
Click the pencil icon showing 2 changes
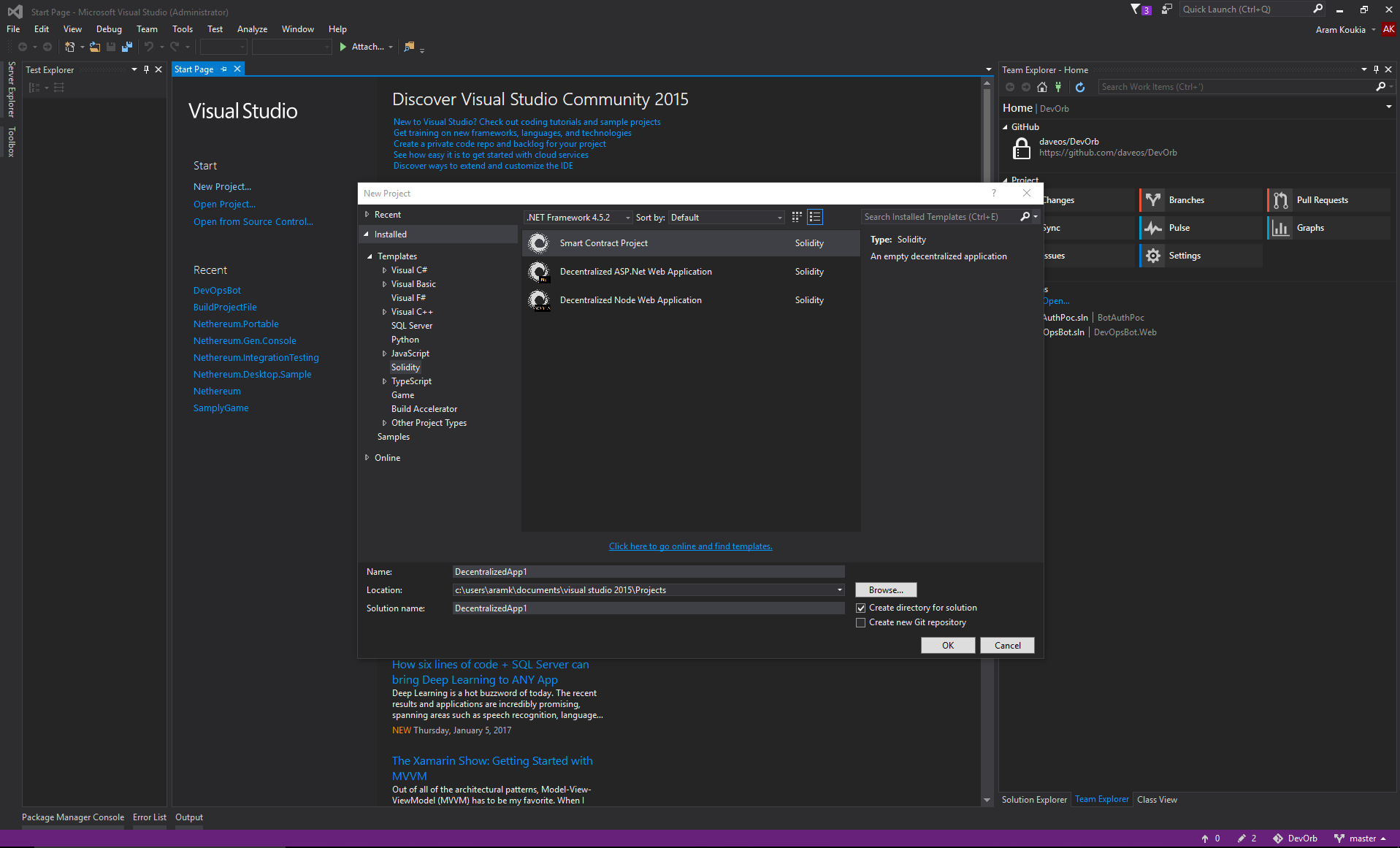click(x=1247, y=838)
